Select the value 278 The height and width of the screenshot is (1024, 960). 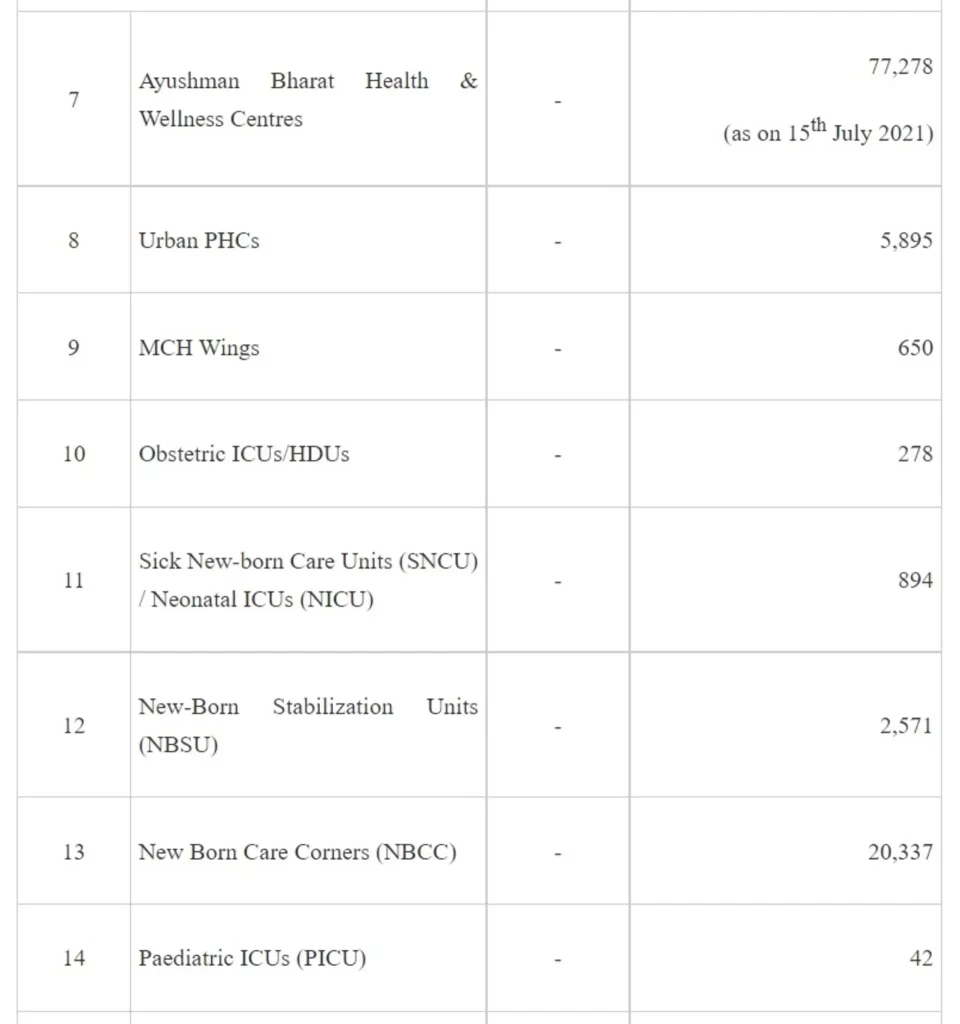pos(915,454)
